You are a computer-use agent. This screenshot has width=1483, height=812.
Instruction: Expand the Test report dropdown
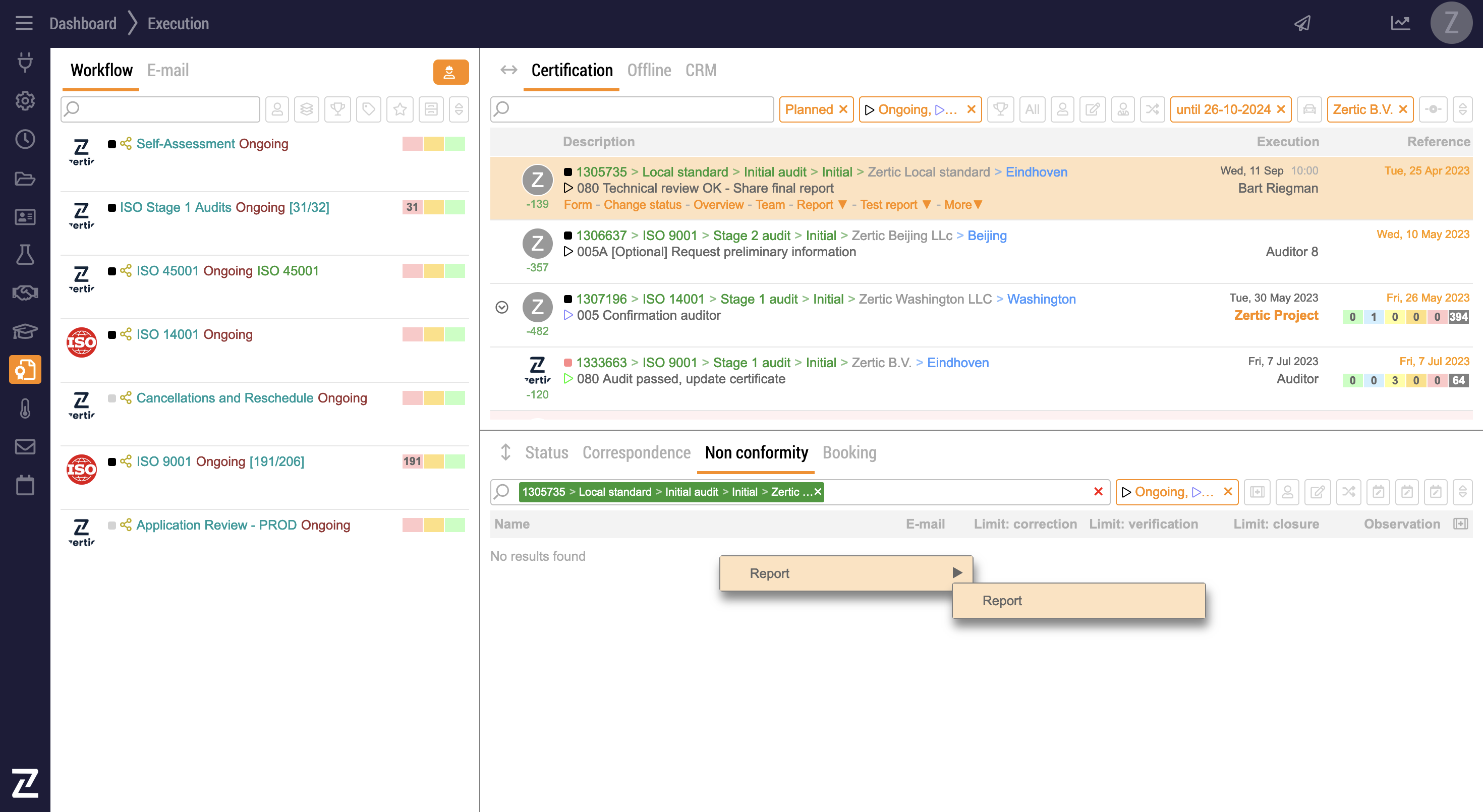pyautogui.click(x=926, y=205)
